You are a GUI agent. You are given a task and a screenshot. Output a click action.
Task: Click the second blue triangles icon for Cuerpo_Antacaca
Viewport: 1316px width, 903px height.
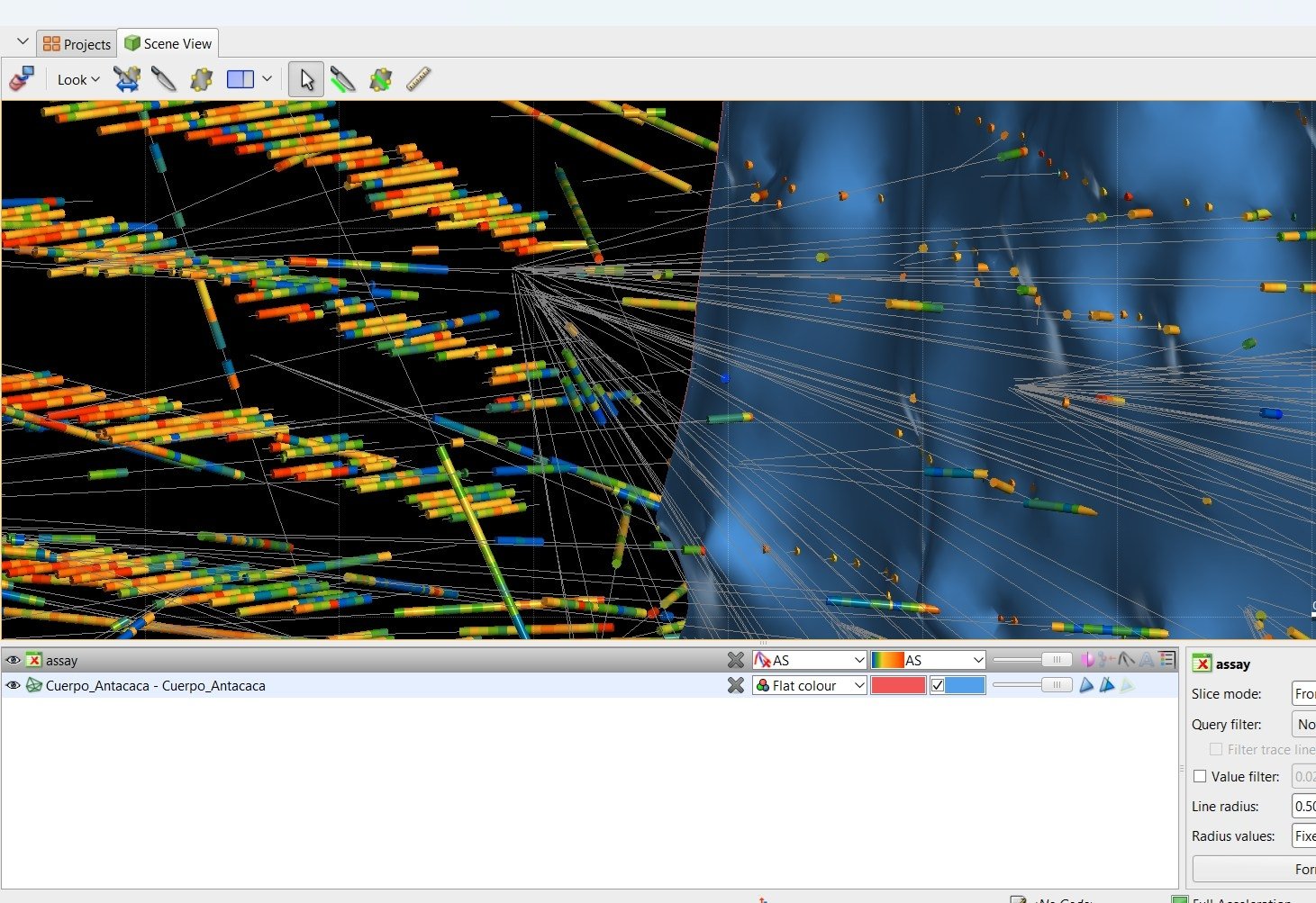[x=1107, y=685]
